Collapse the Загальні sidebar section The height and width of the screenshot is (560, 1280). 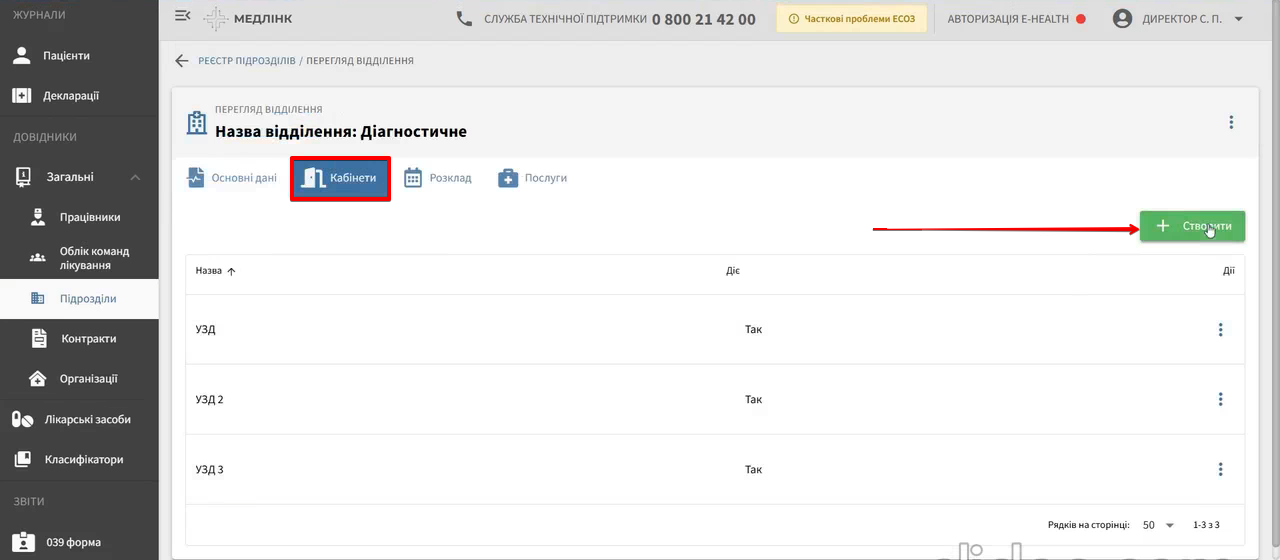(135, 177)
